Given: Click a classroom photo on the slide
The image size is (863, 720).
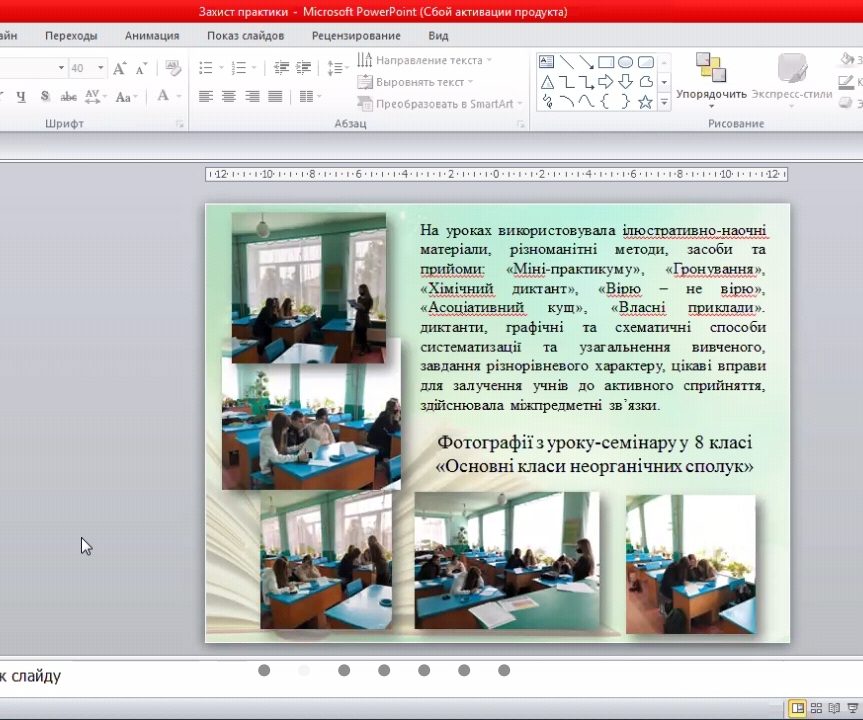Looking at the screenshot, I should pyautogui.click(x=310, y=285).
